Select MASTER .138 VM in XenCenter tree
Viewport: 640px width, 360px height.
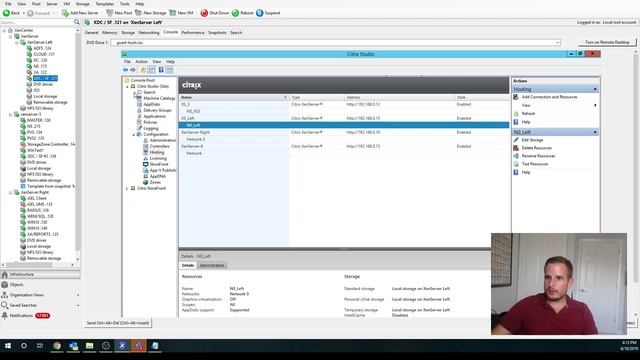(39, 120)
